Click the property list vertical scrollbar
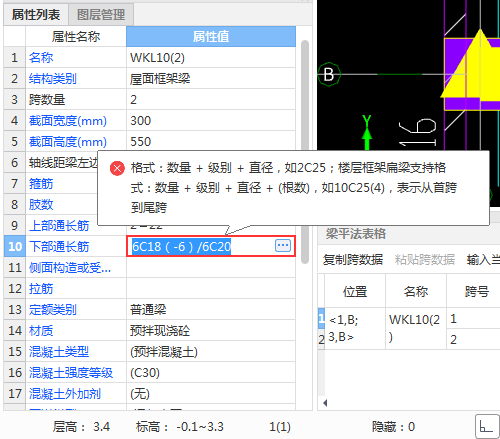The image size is (500, 439). coord(304,152)
